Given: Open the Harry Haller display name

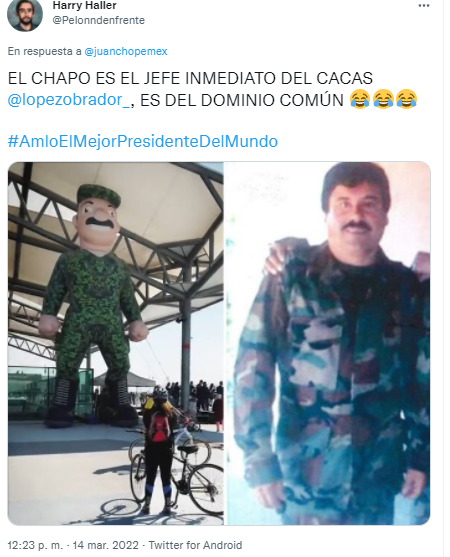Looking at the screenshot, I should (85, 5).
